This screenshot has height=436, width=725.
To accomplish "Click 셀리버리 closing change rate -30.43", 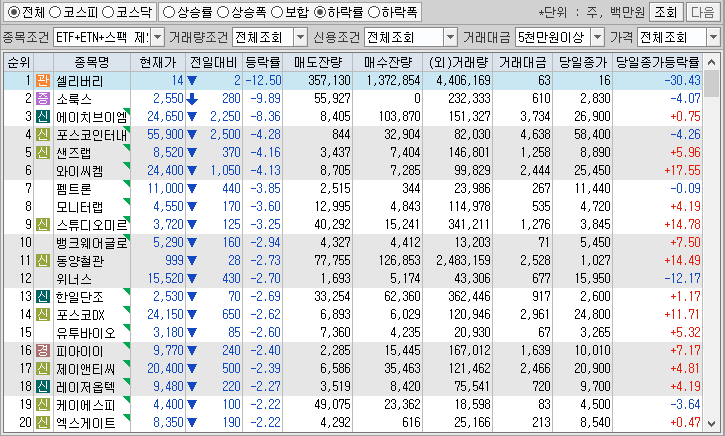I will click(x=682, y=80).
